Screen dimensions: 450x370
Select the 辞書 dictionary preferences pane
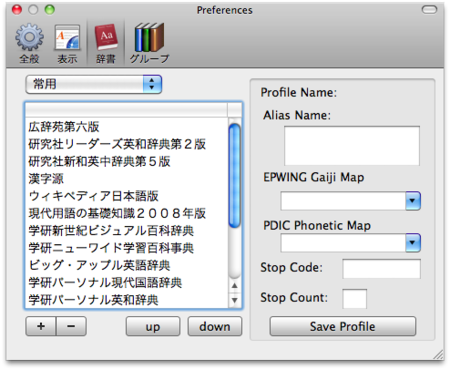click(106, 43)
